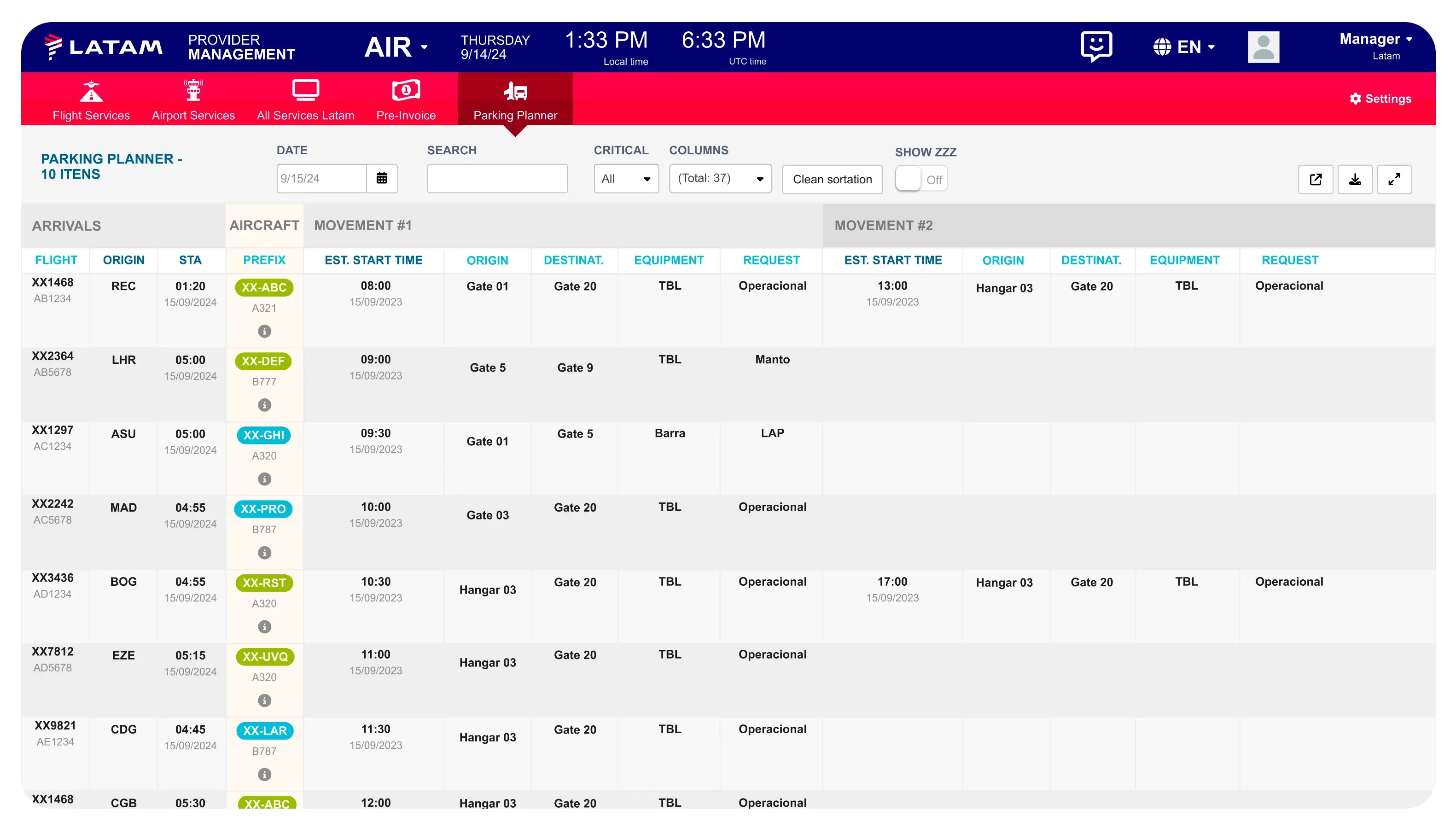
Task: Expand table to fullscreen view
Action: (x=1393, y=179)
